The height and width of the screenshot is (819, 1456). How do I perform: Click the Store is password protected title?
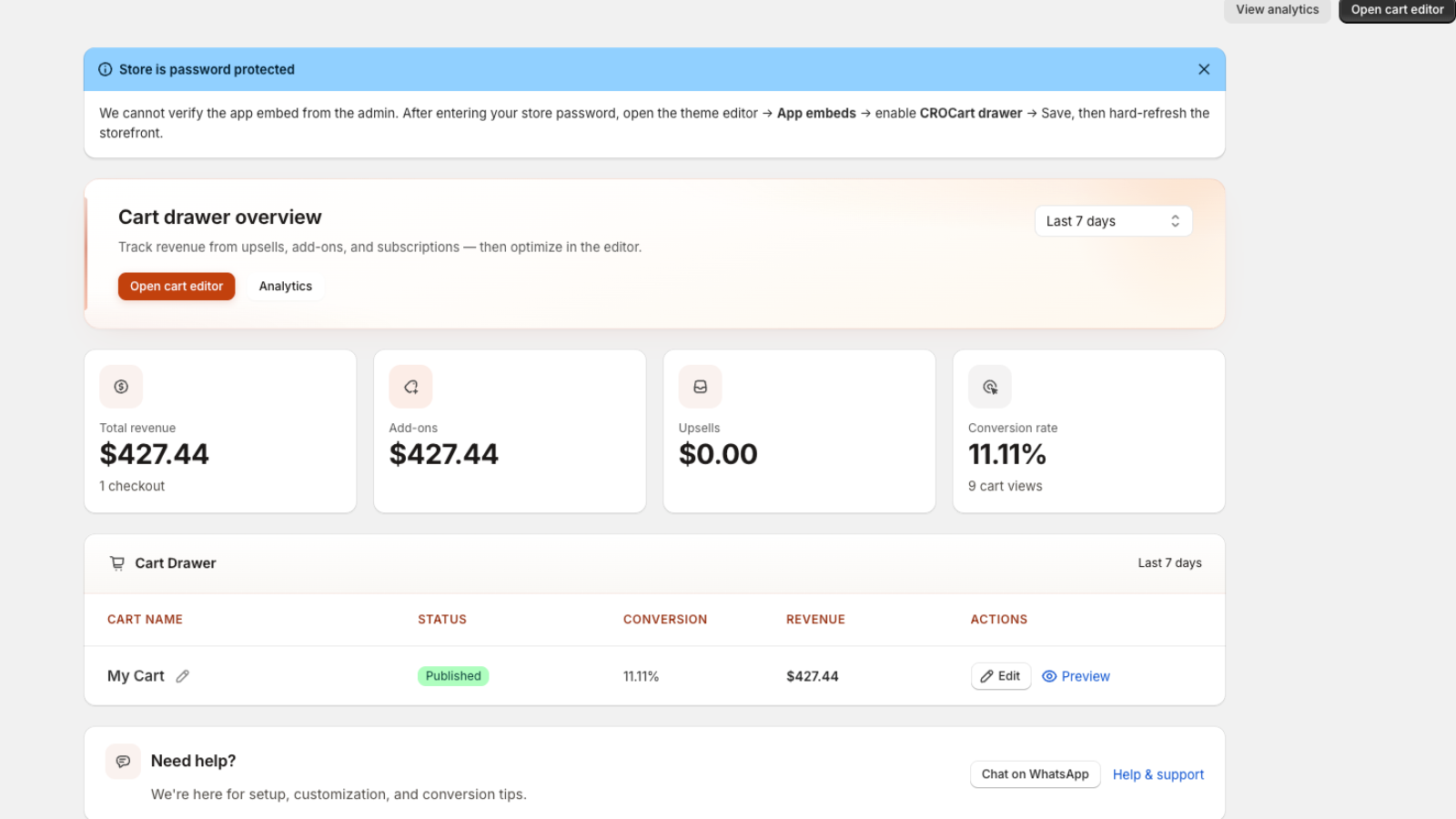(207, 69)
